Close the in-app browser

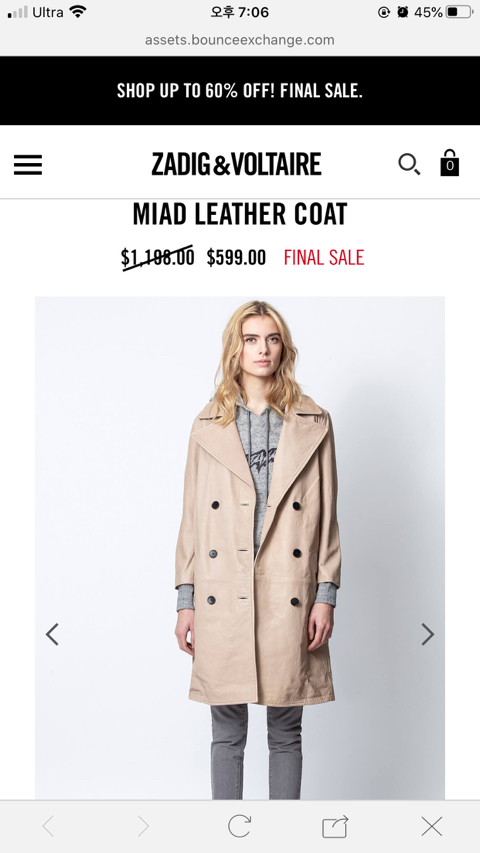(432, 826)
